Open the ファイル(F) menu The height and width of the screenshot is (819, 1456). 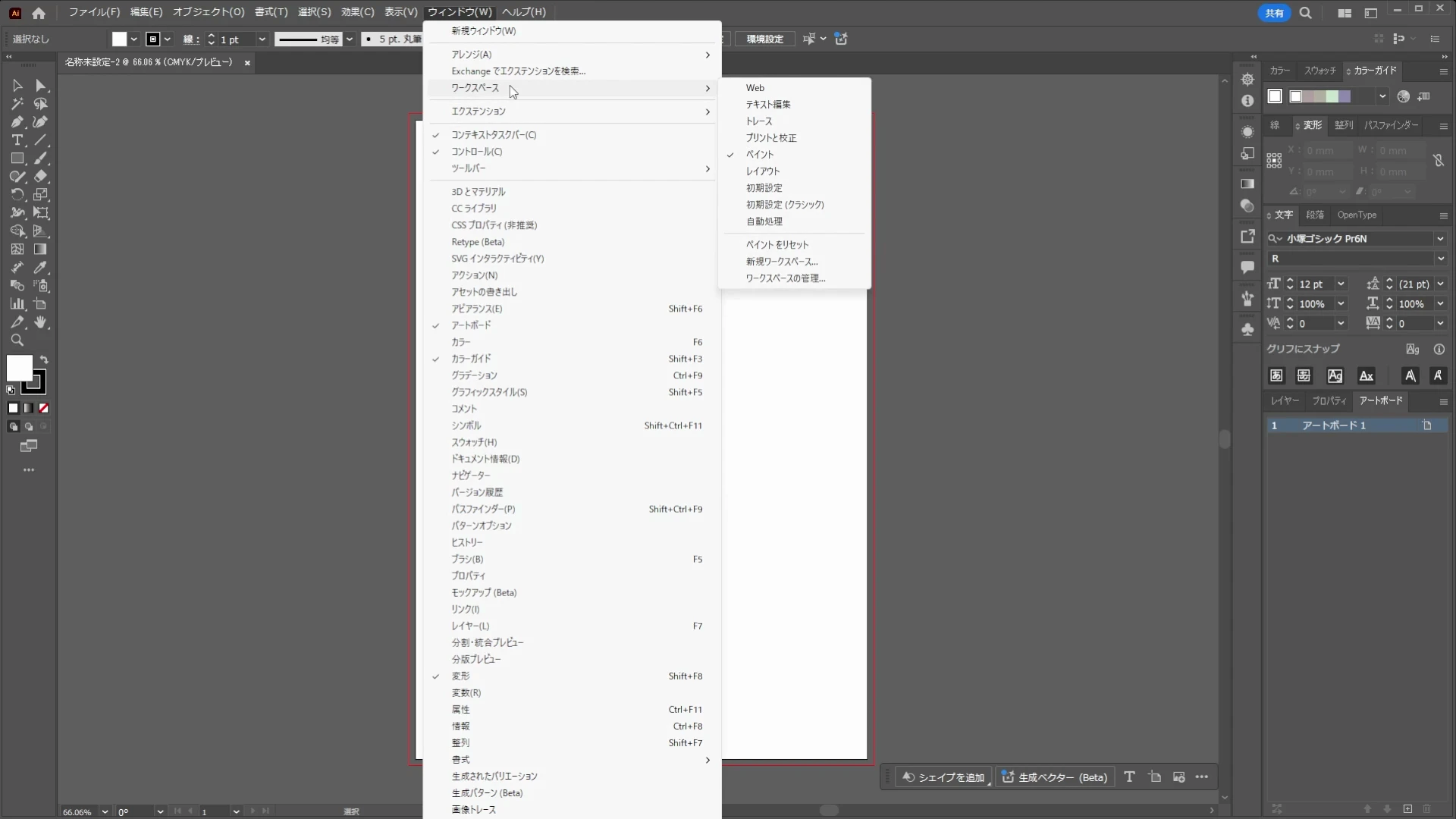pyautogui.click(x=94, y=12)
